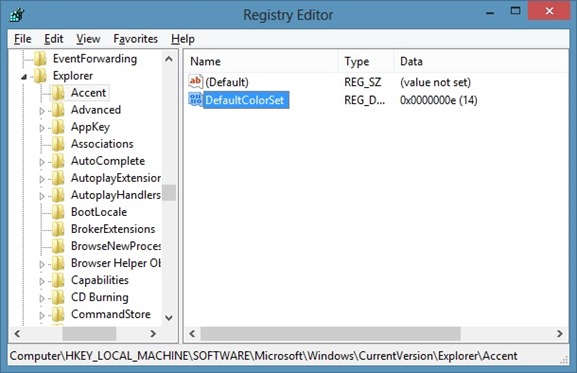This screenshot has width=577, height=373.
Task: Expand the Browser Helper Objects key
Action: 42,264
